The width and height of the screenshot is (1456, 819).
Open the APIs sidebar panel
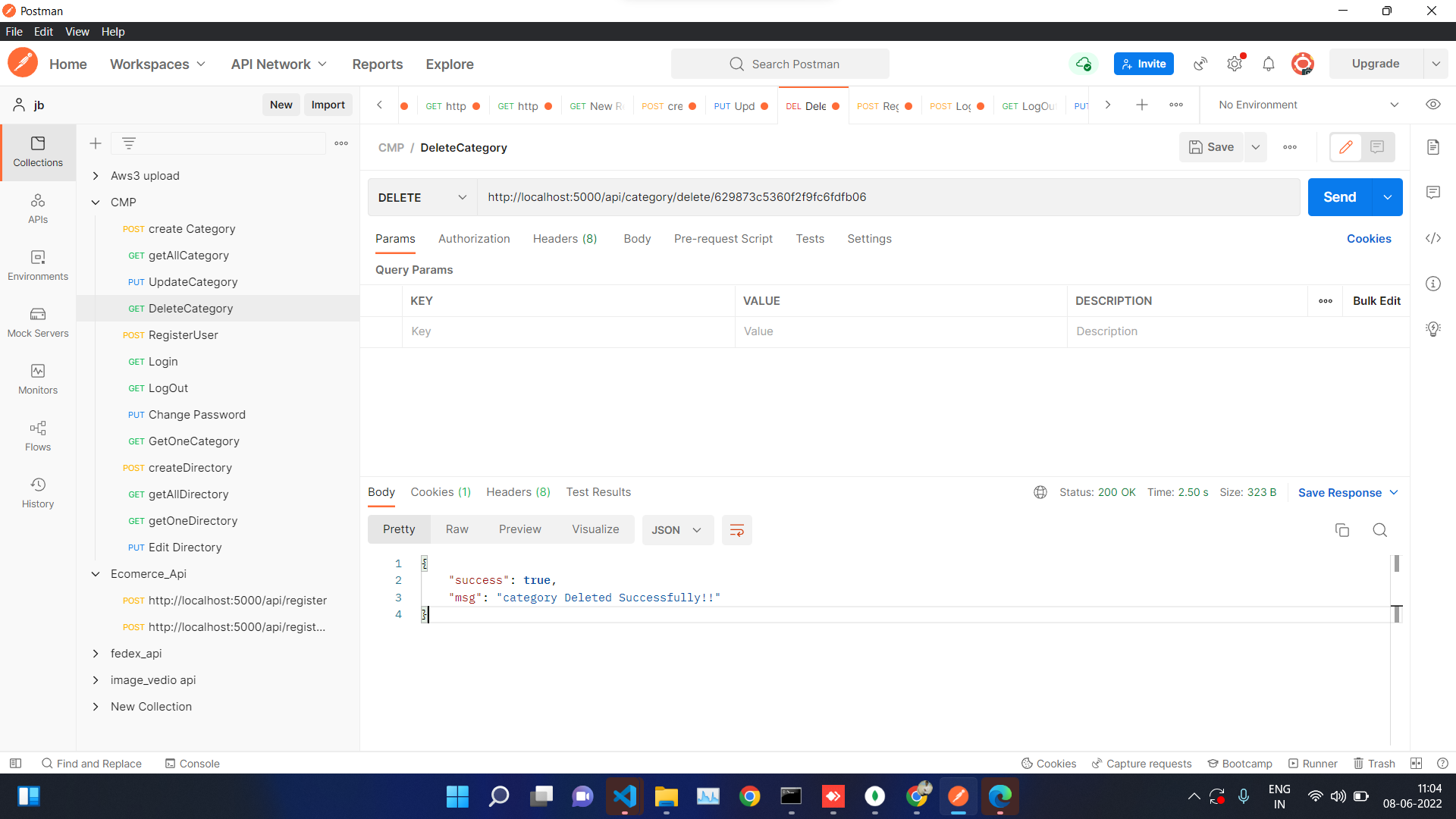click(x=38, y=209)
